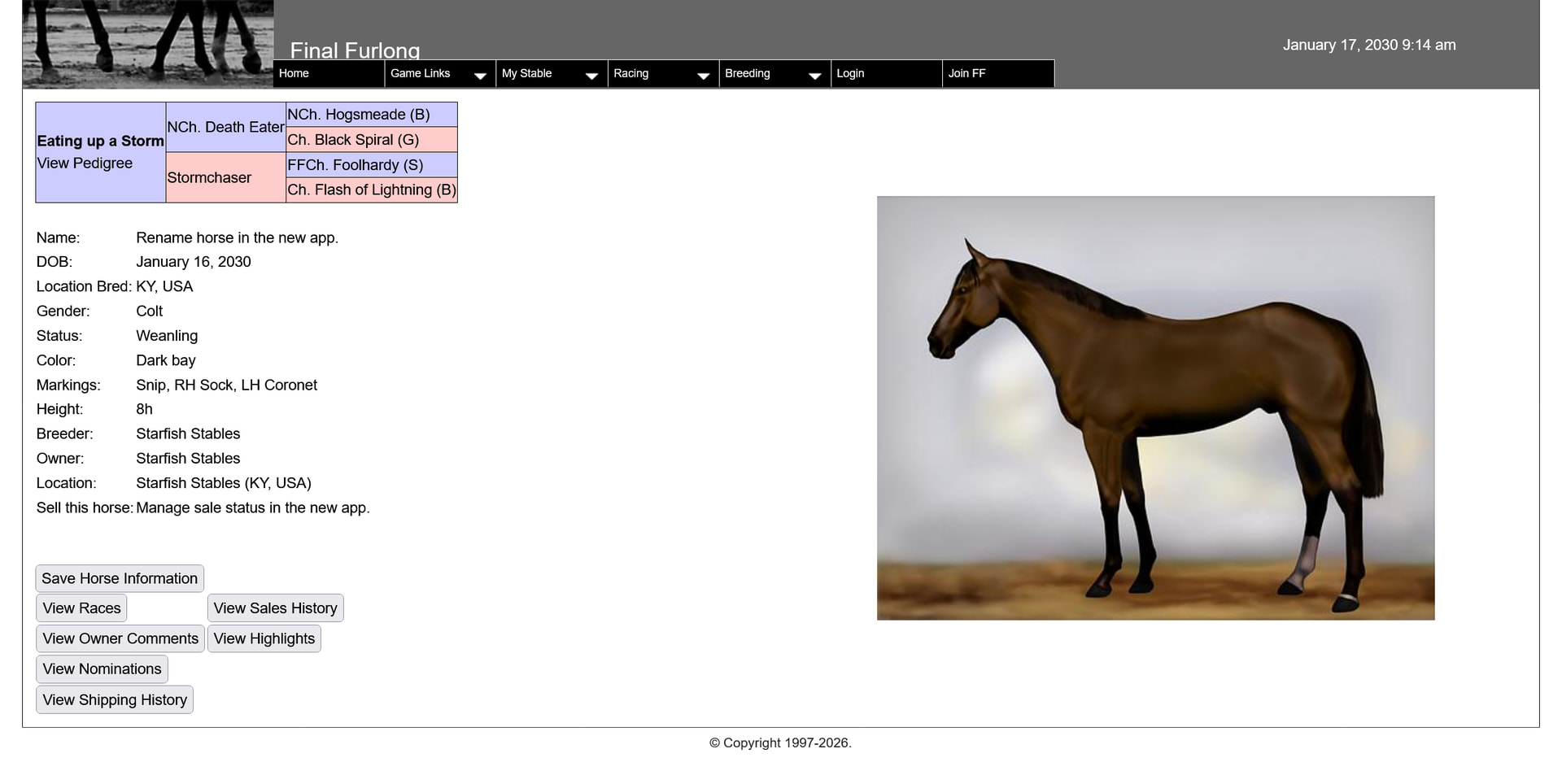Open dam Stormchaser in pedigree table
Screen dimensions: 1562x784
(209, 178)
